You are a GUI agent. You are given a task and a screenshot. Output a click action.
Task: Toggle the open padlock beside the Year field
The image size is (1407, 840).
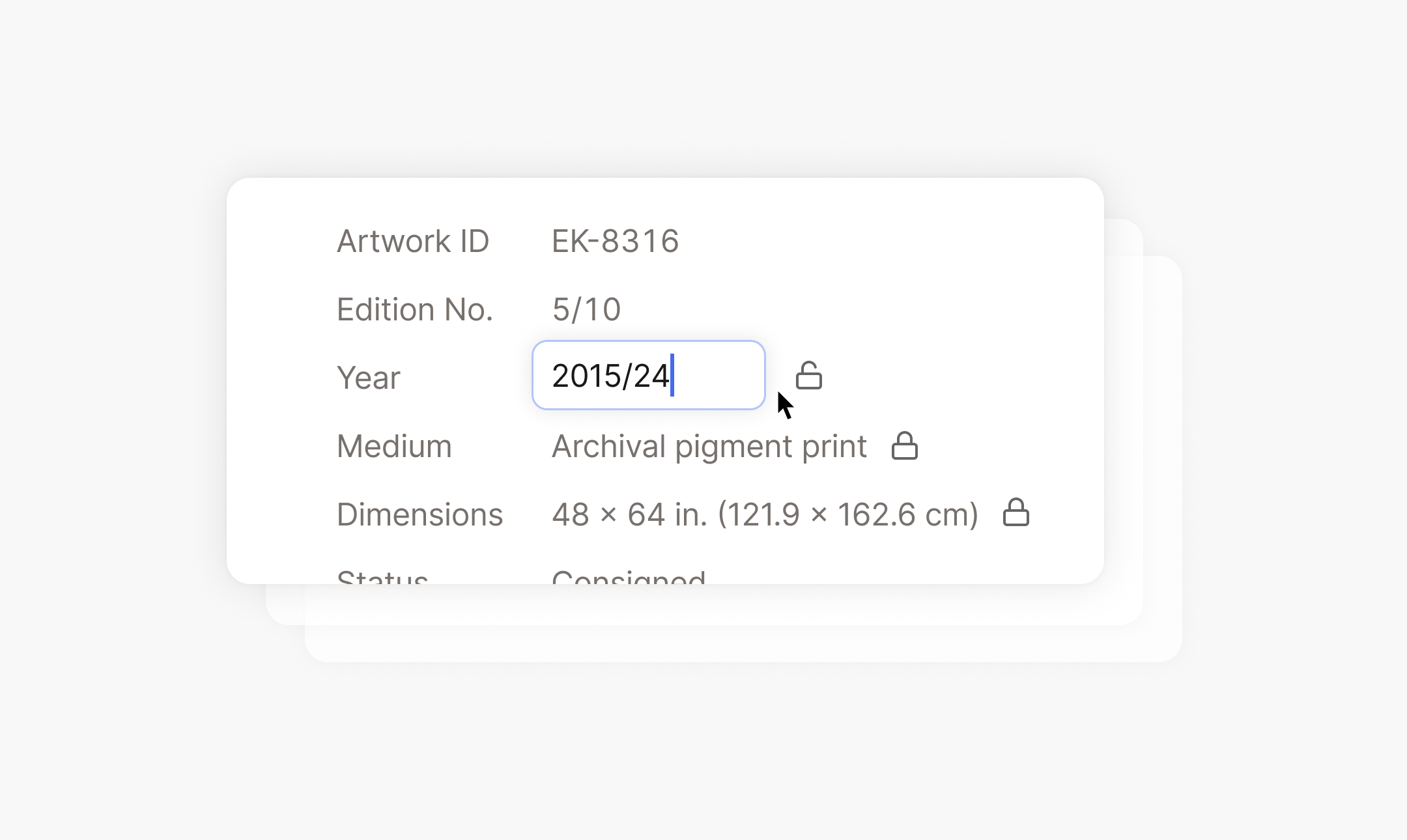809,376
